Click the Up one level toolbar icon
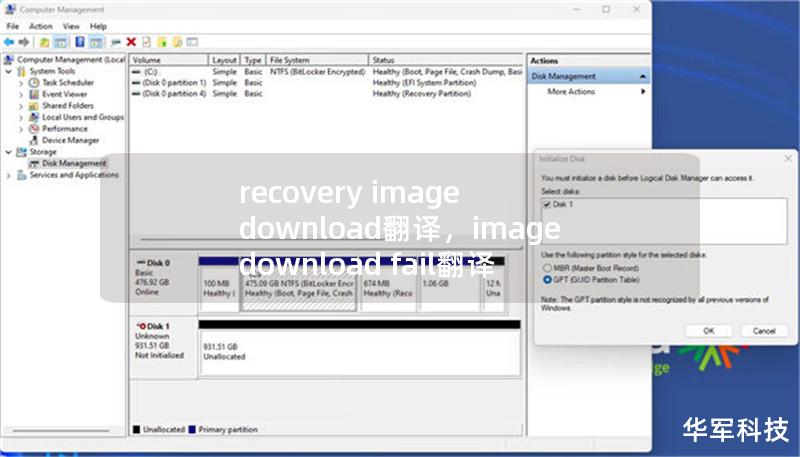This screenshot has width=800, height=457. coord(44,42)
